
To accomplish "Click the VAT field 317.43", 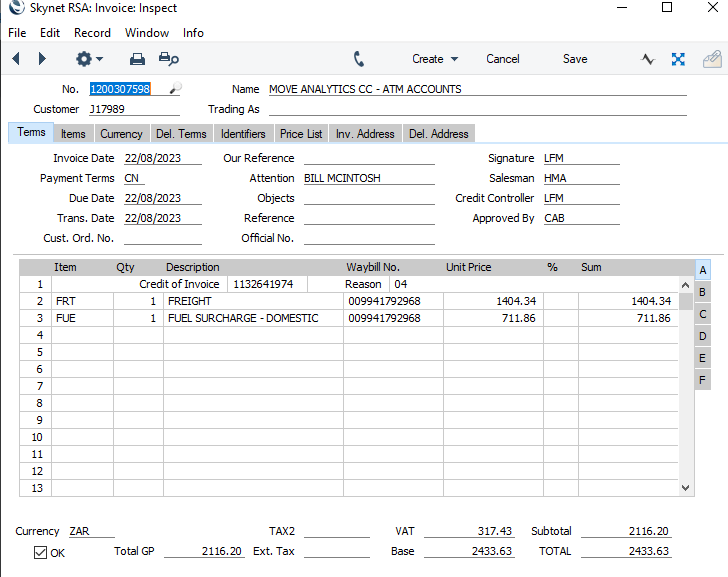I will point(469,531).
